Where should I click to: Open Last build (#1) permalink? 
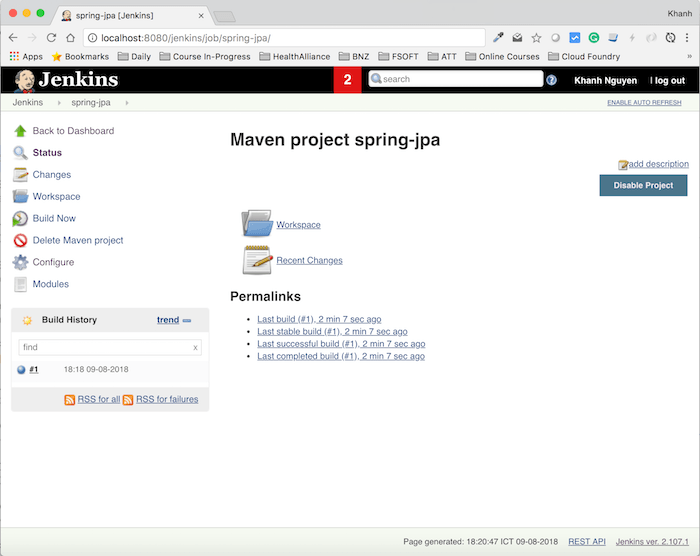point(319,319)
